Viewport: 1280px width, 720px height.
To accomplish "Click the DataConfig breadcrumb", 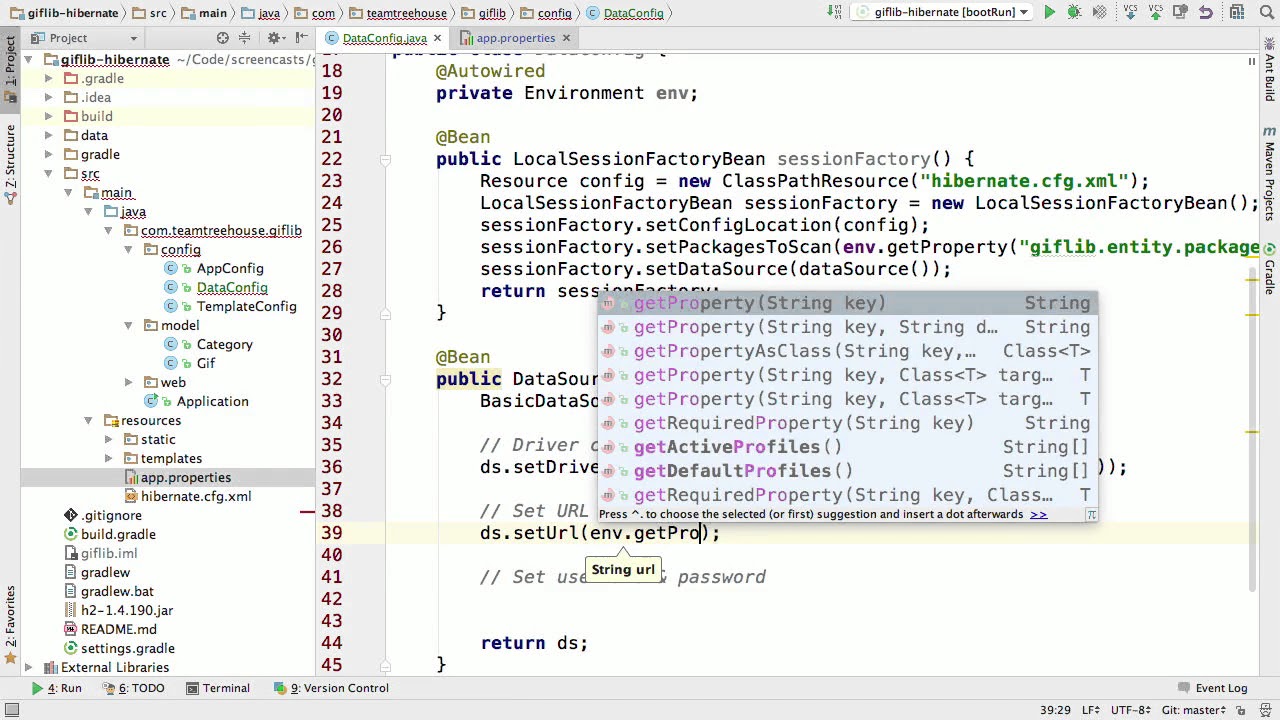I will (x=626, y=13).
